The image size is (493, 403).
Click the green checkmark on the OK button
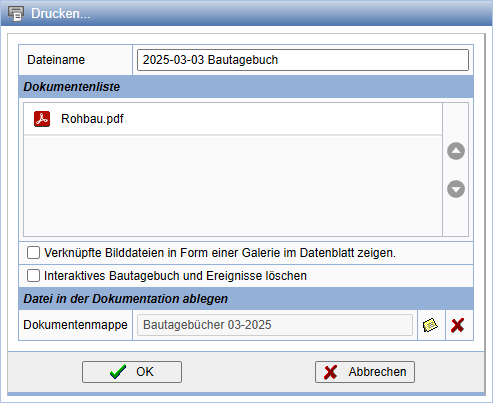point(118,372)
